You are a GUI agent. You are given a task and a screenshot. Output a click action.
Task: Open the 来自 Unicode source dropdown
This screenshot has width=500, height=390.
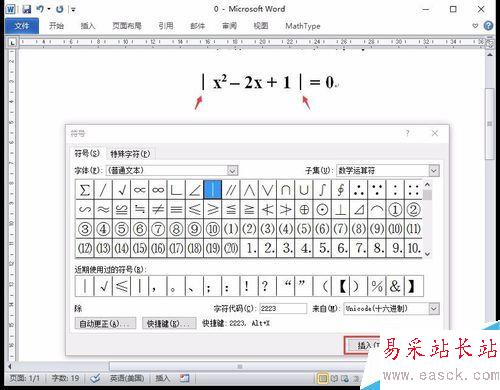pos(434,309)
